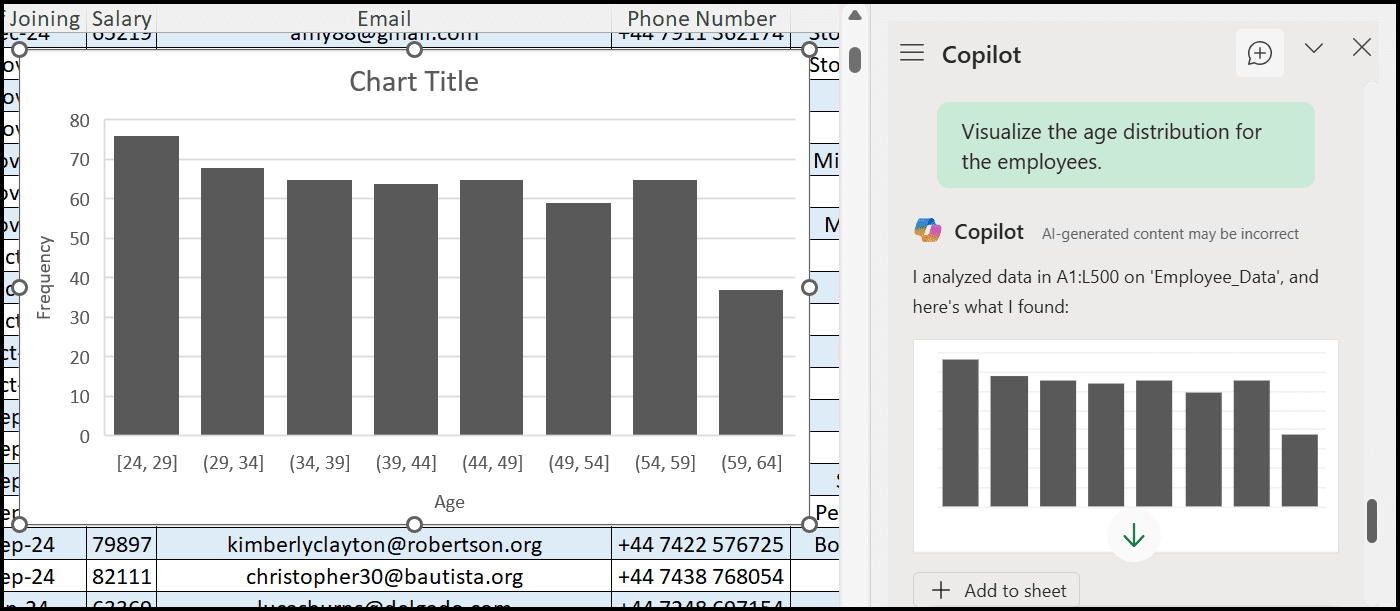Start a new Copilot chat
The height and width of the screenshot is (611, 1400).
[x=1259, y=53]
